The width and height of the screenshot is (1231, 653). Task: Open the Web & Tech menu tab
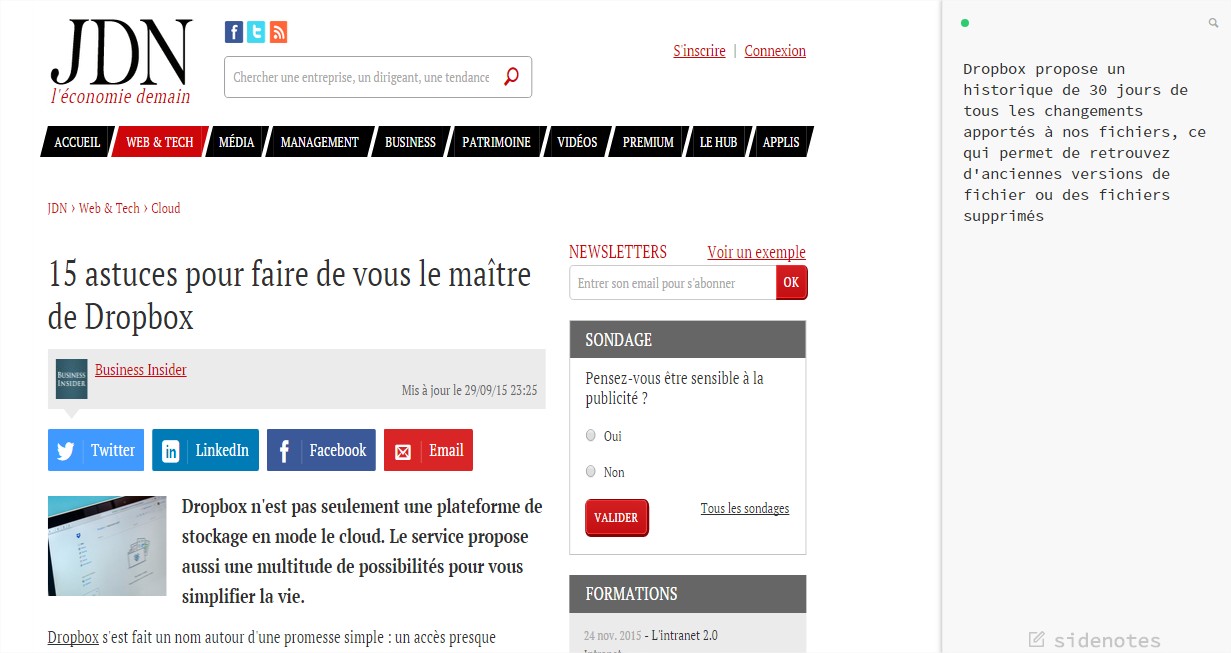(x=159, y=142)
